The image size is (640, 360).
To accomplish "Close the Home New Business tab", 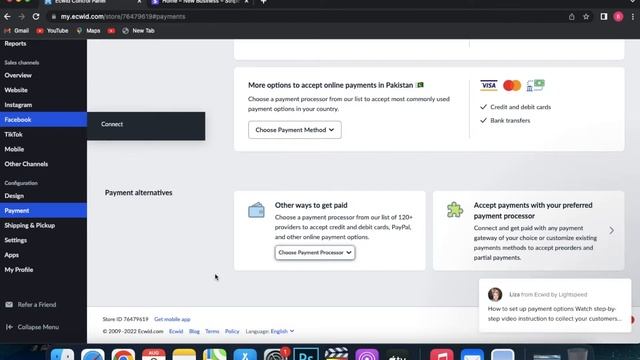I will point(246,2).
